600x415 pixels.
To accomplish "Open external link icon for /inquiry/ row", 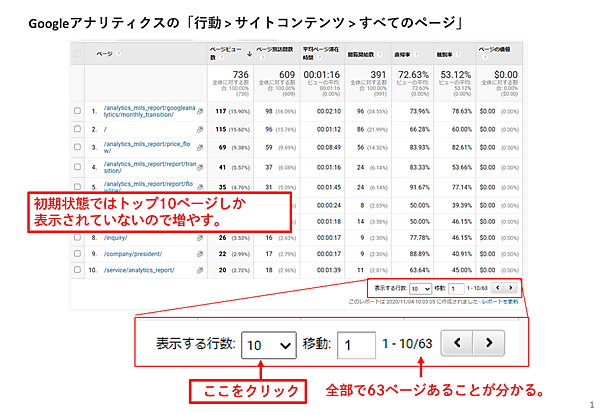I will pyautogui.click(x=200, y=238).
